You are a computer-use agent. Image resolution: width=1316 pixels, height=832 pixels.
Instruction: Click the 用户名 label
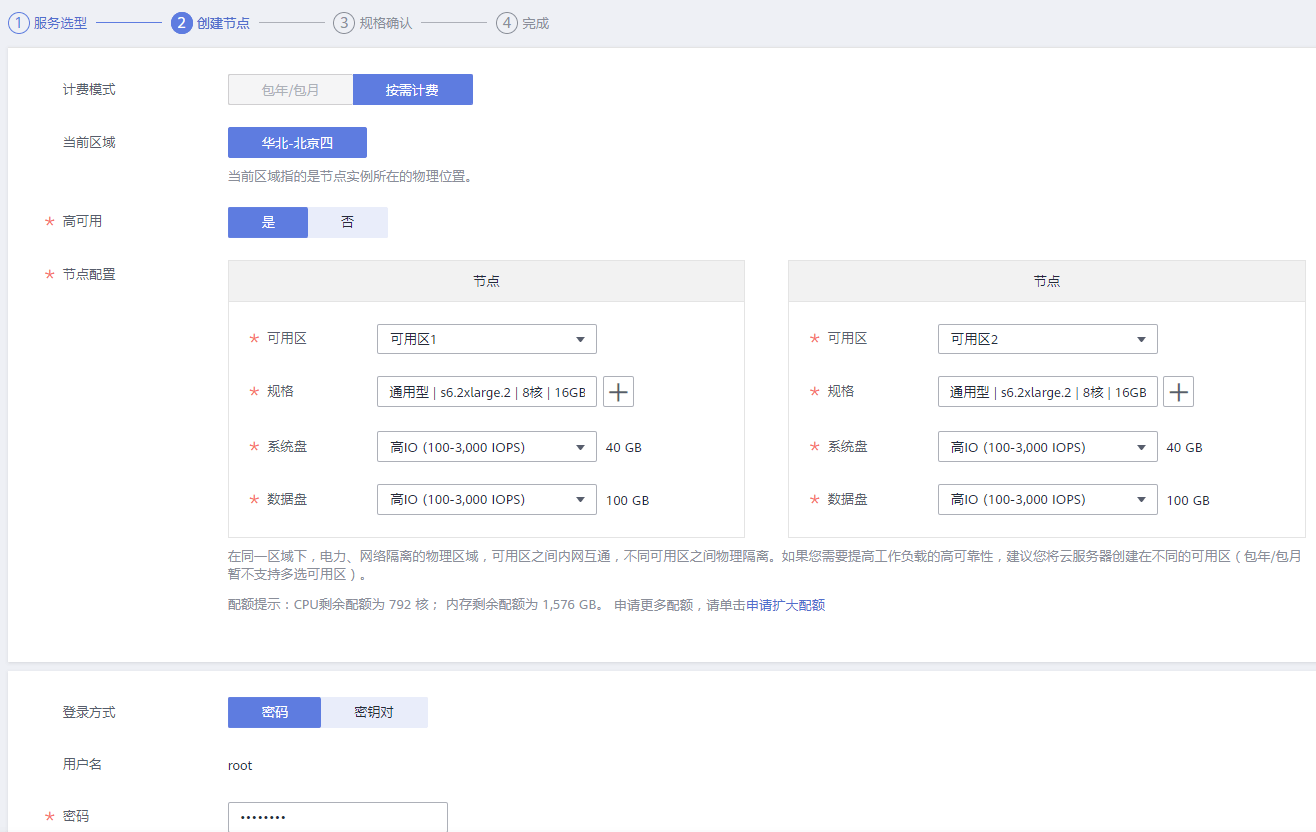tap(82, 764)
